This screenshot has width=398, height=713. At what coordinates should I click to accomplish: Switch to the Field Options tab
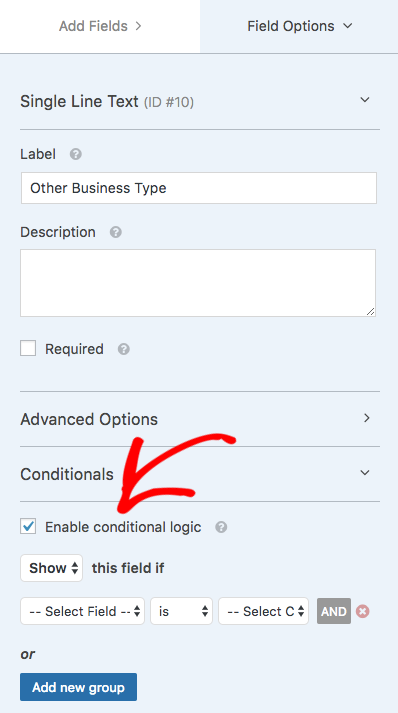(299, 26)
